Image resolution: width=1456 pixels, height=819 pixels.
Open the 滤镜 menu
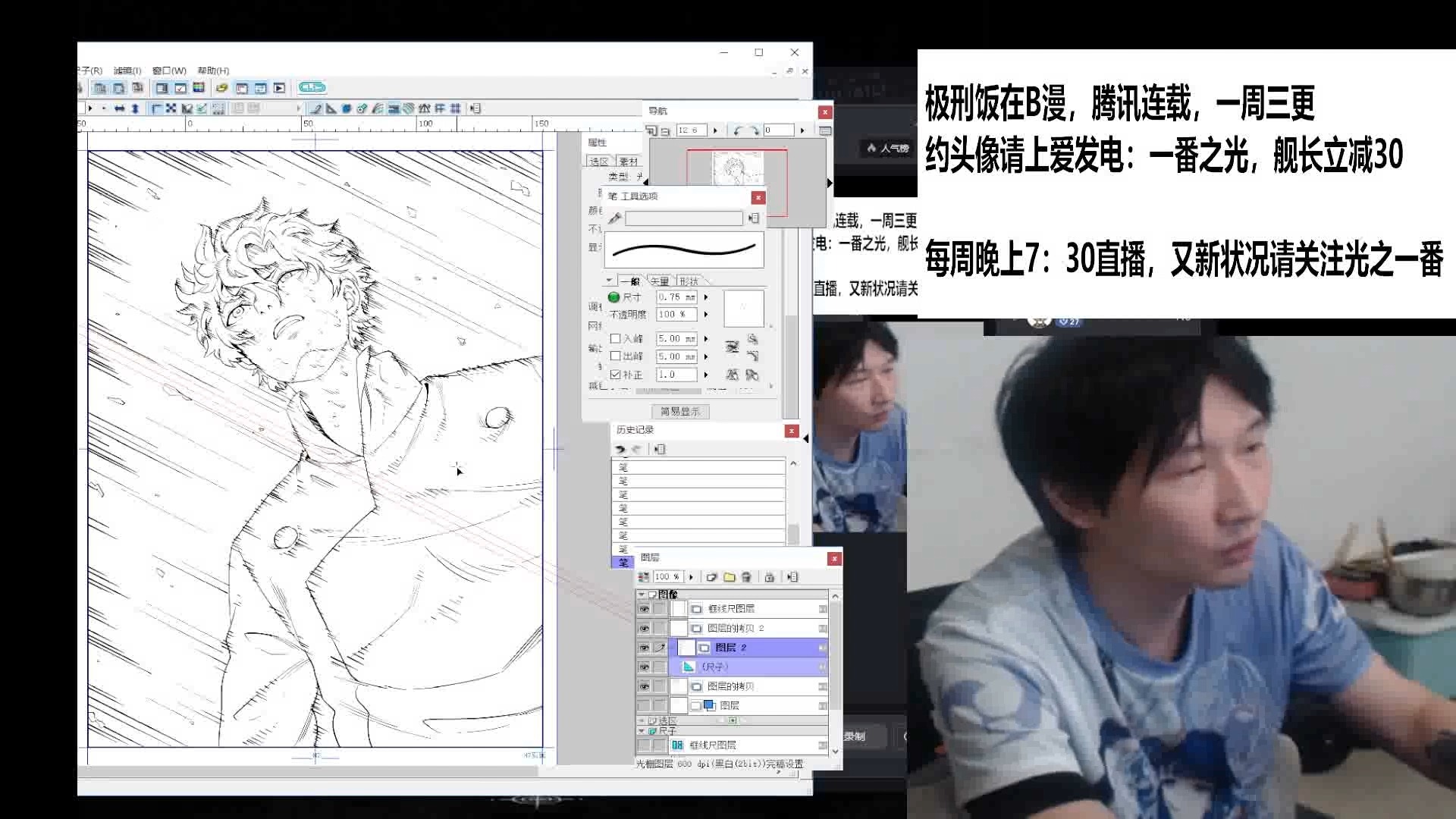point(127,71)
